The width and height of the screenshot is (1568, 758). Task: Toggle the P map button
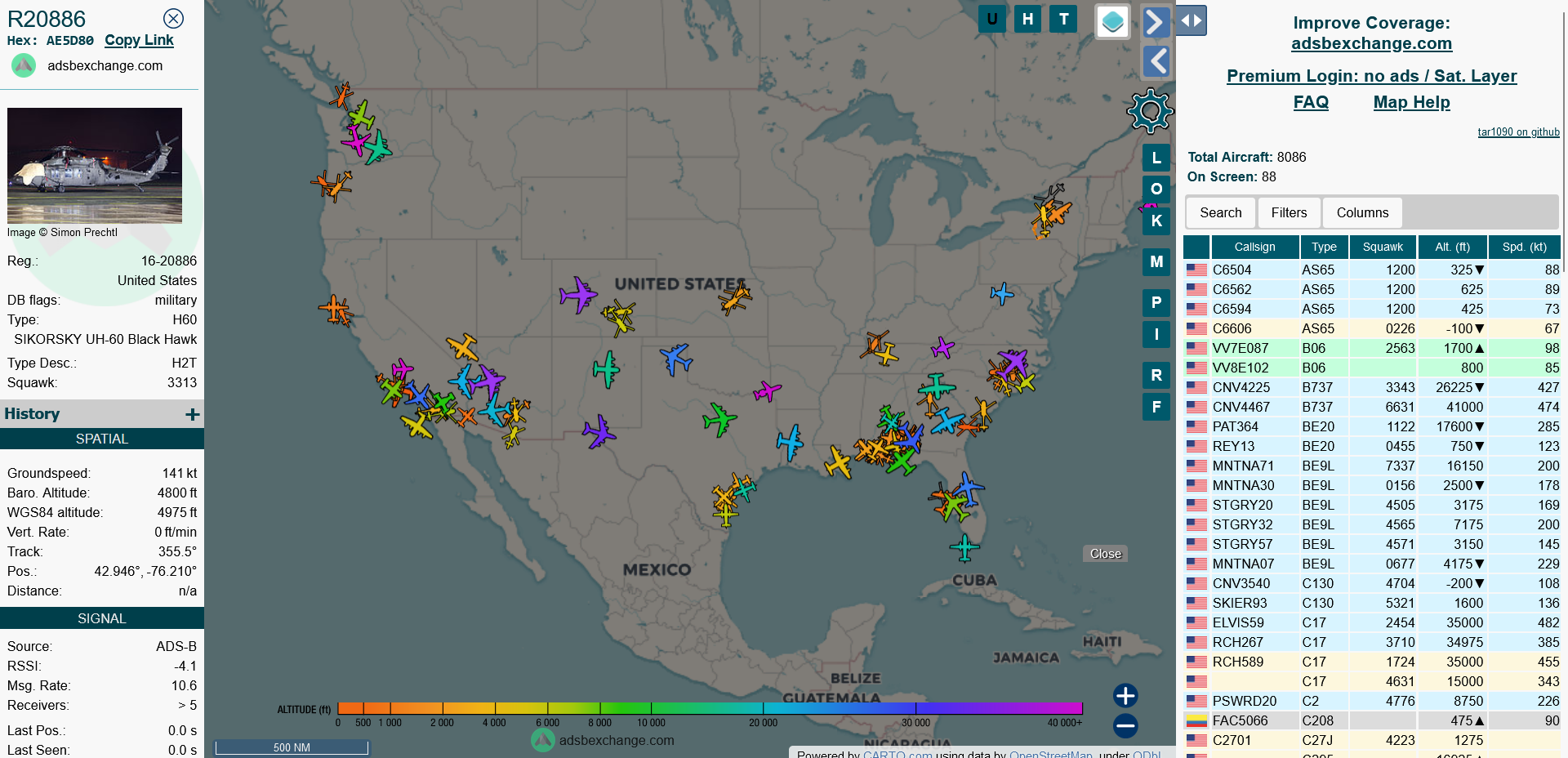[x=1156, y=302]
